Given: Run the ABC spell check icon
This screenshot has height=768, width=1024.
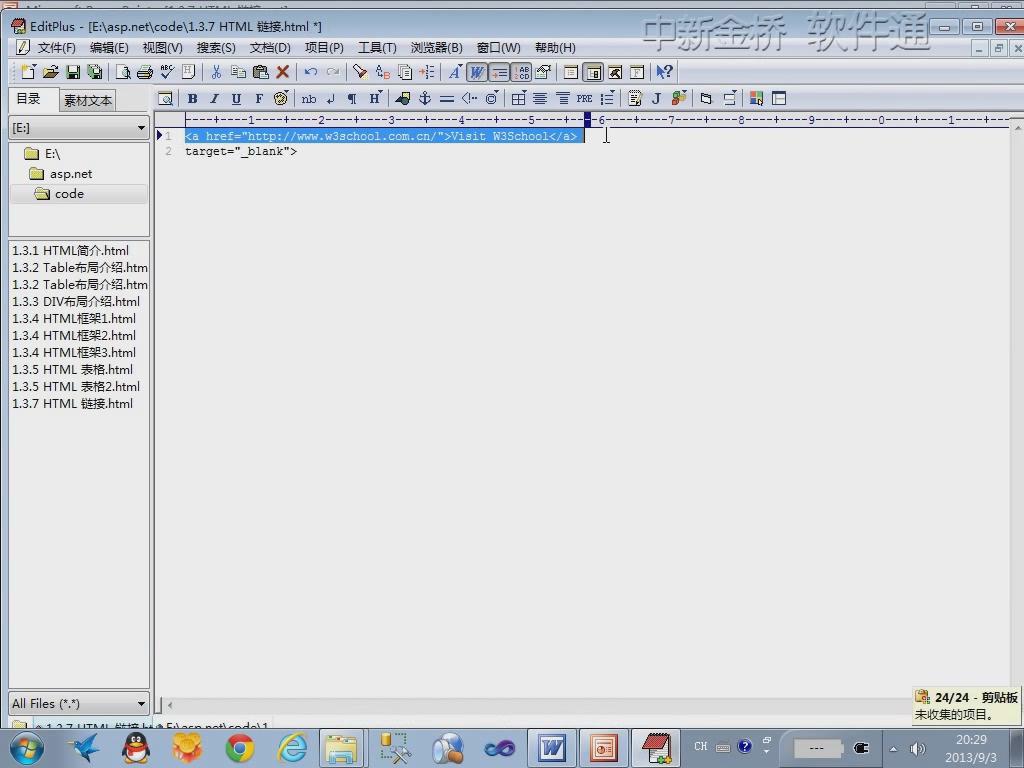Looking at the screenshot, I should coord(167,72).
